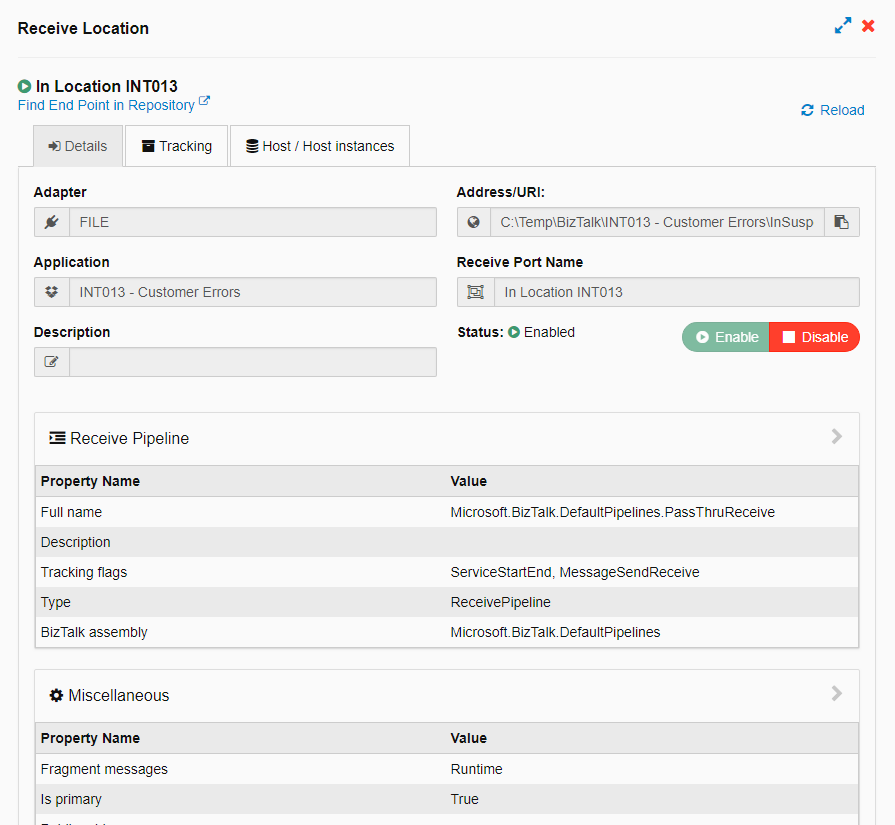Screen dimensions: 895x825
Task: Expand dialog with the blue arrows icon
Action: coord(842,26)
